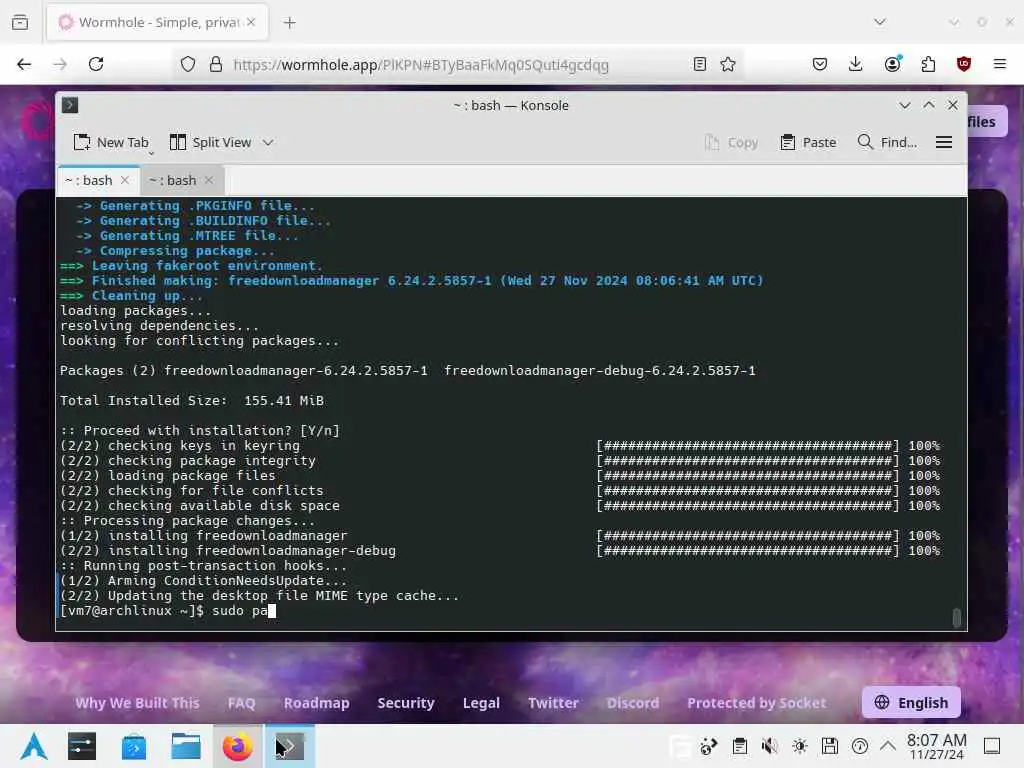Expand the hidden system tray icons arrow
The image size is (1024, 768).
(888, 745)
